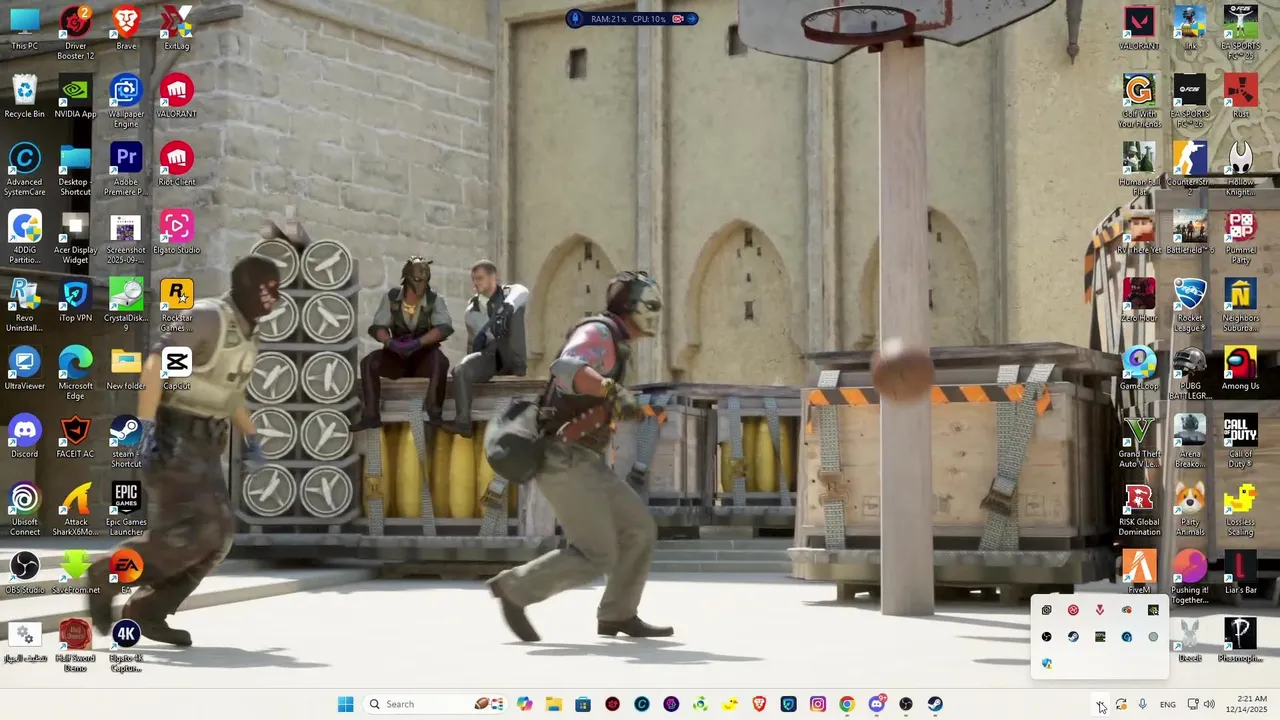Open iTop VPN desktop shortcut
The image size is (1280, 720).
75,300
